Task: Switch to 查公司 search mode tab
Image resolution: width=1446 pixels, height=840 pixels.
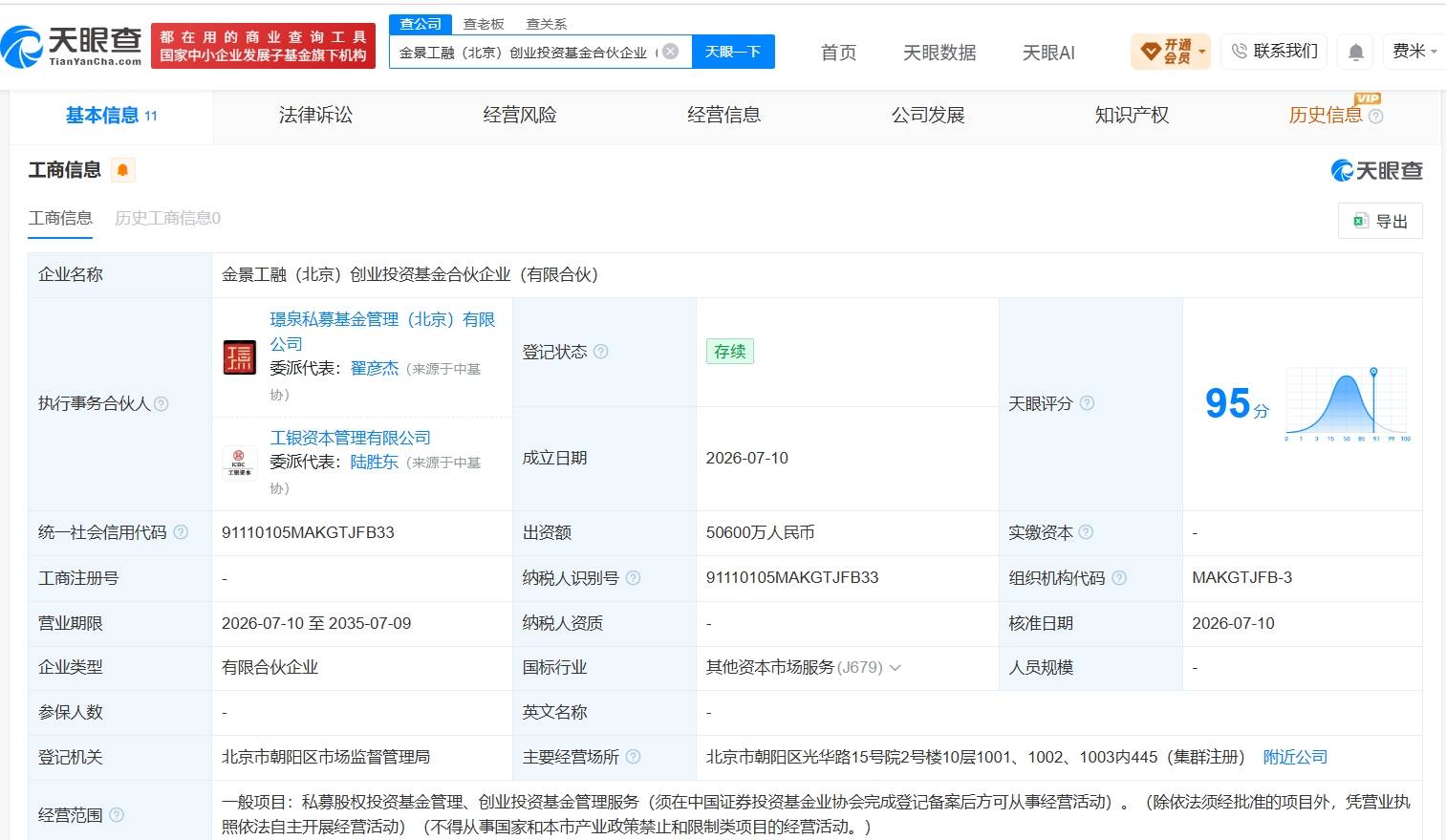Action: 421,24
